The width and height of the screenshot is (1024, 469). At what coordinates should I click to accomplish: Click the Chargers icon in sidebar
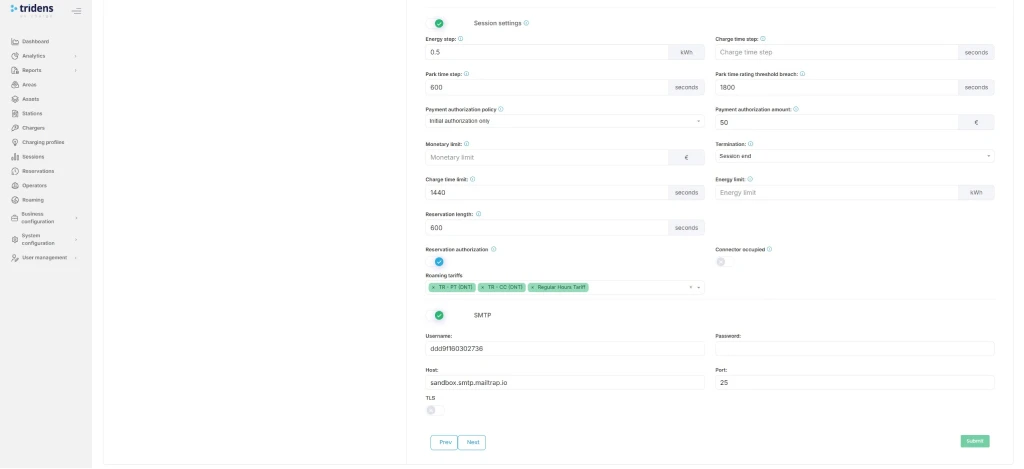click(x=15, y=128)
